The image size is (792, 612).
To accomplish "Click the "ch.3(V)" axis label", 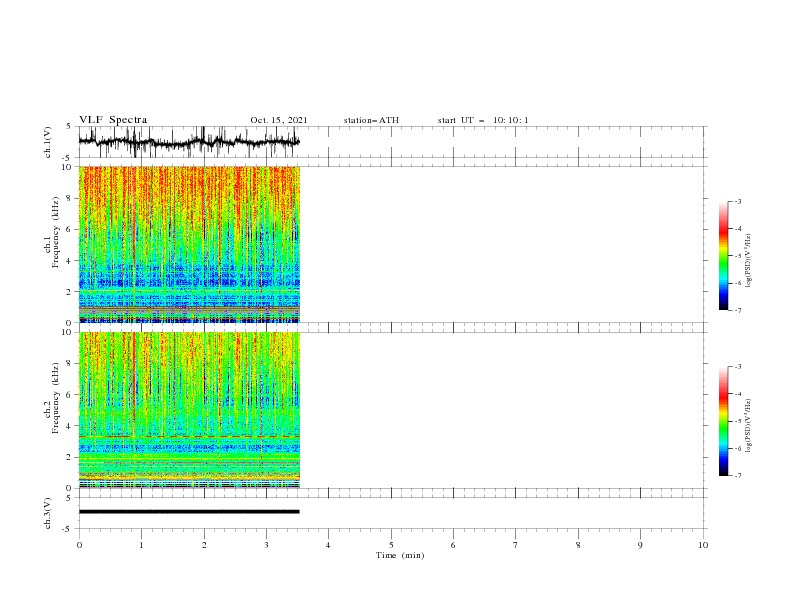I will coord(48,513).
